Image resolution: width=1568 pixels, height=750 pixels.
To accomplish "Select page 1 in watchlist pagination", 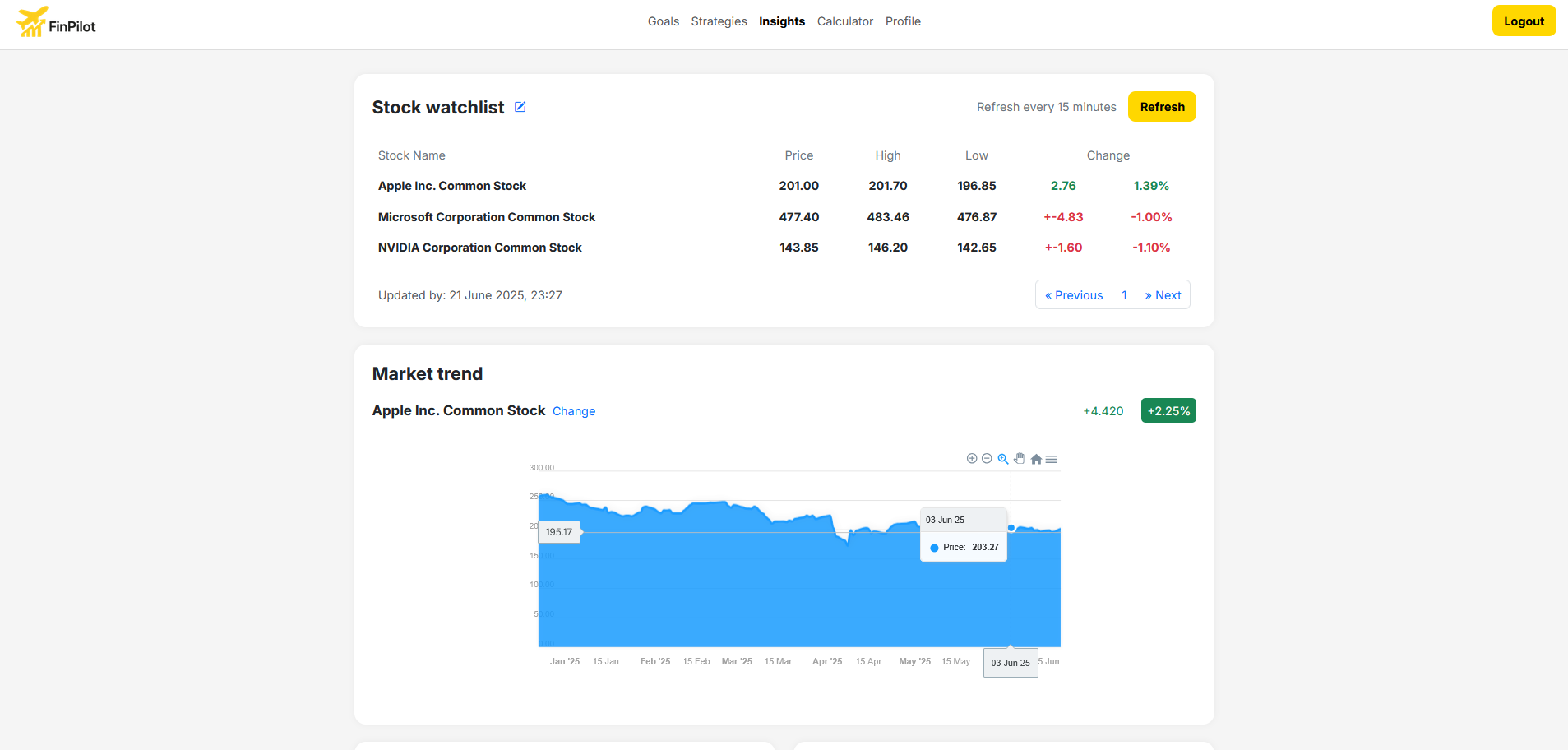I will [x=1124, y=295].
